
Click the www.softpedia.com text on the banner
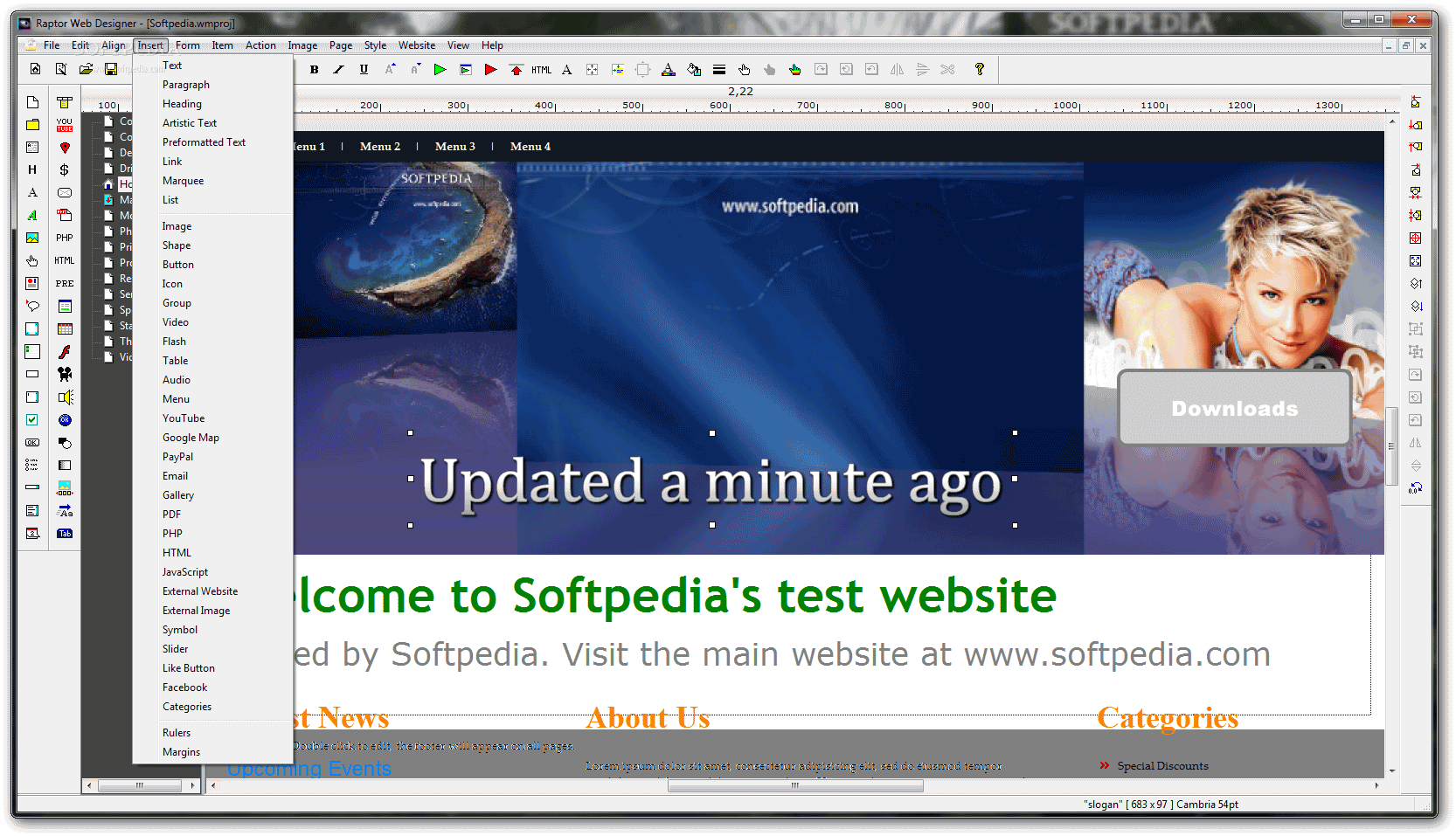pos(790,206)
